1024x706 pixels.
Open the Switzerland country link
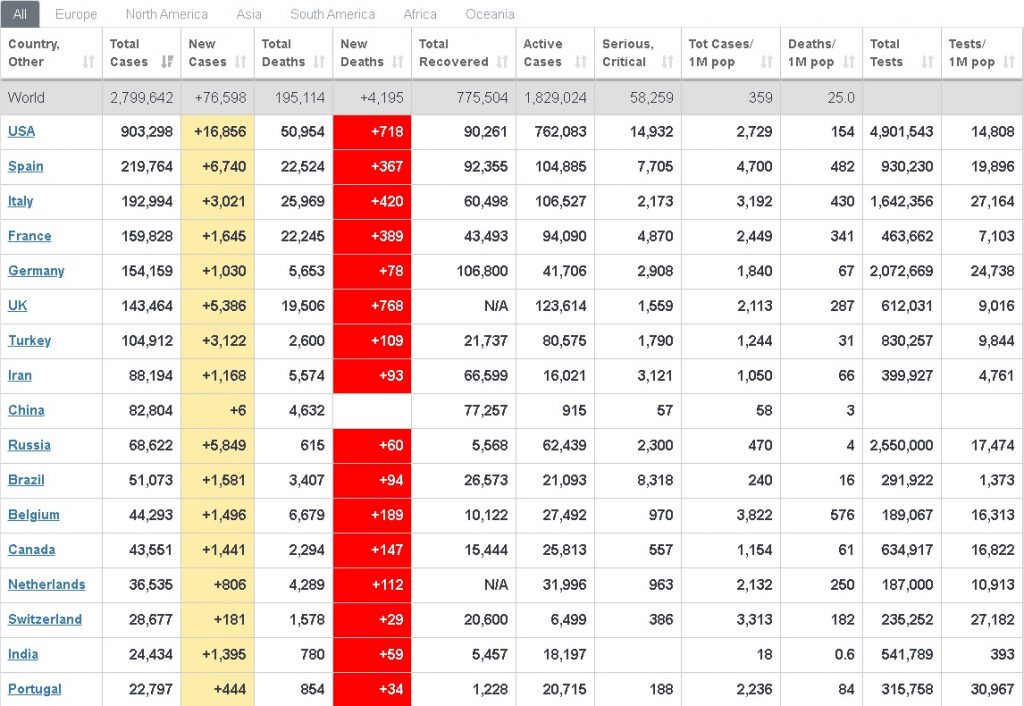coord(44,620)
